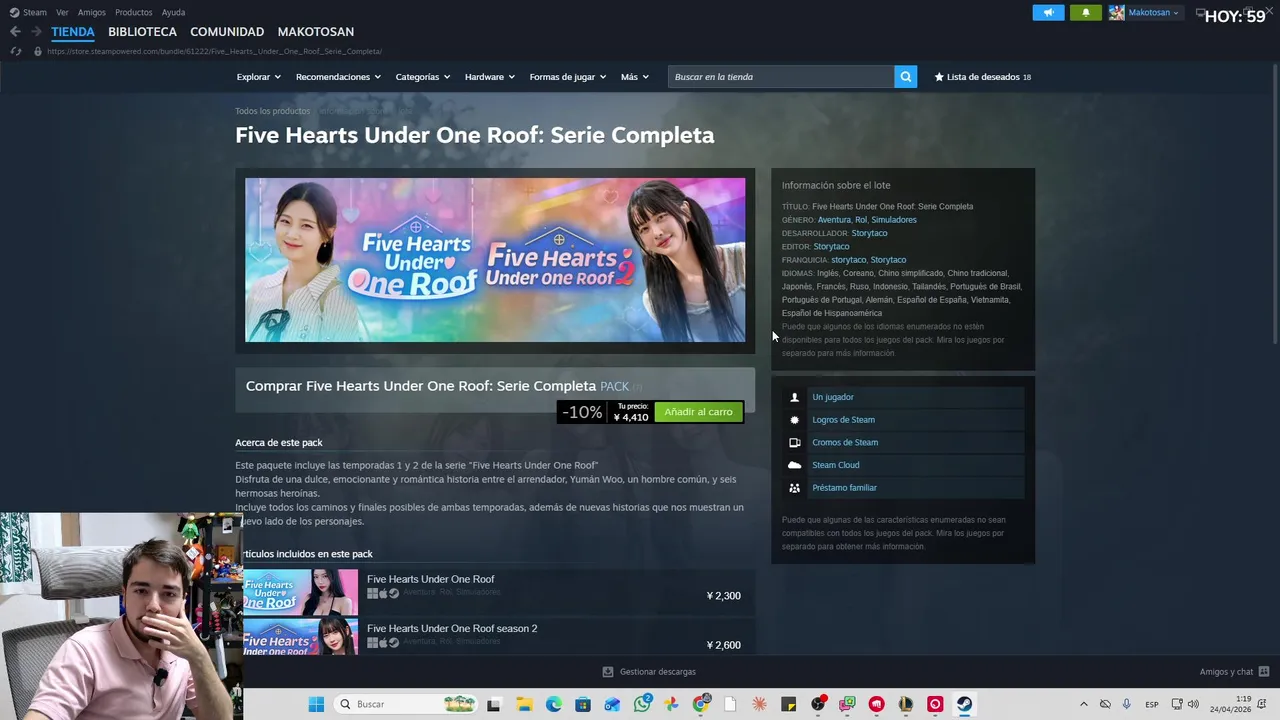
Task: Open the Logros de Steam feature link
Action: 843,420
